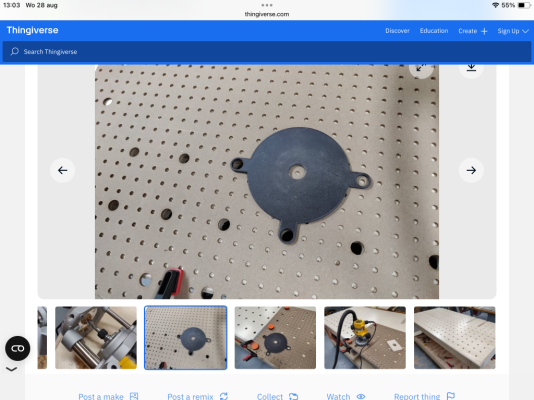Open the Discover menu
This screenshot has width=534, height=400.
tap(397, 31)
